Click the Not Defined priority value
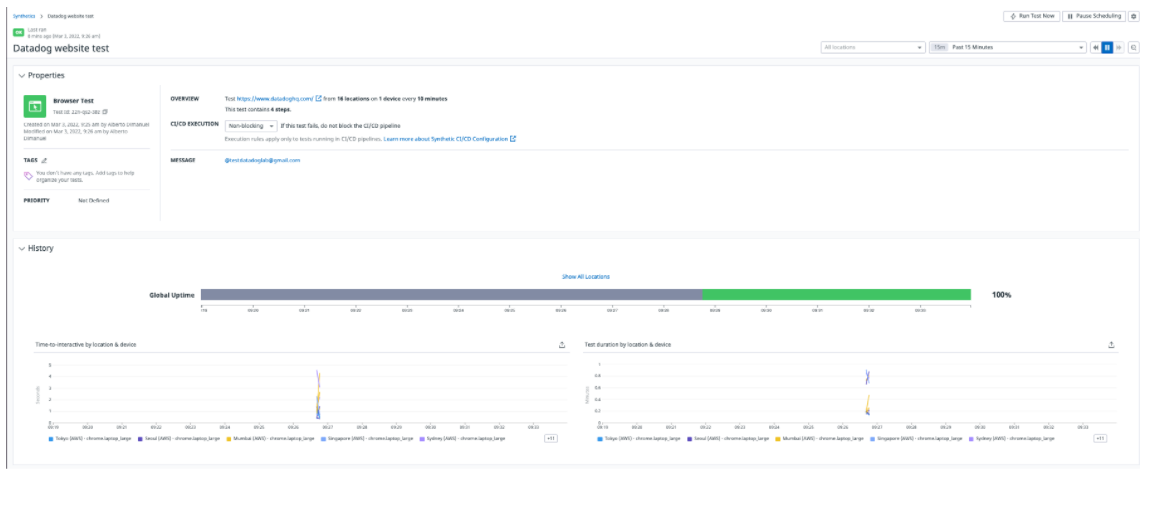Viewport: 1170px width, 510px height. click(x=94, y=200)
